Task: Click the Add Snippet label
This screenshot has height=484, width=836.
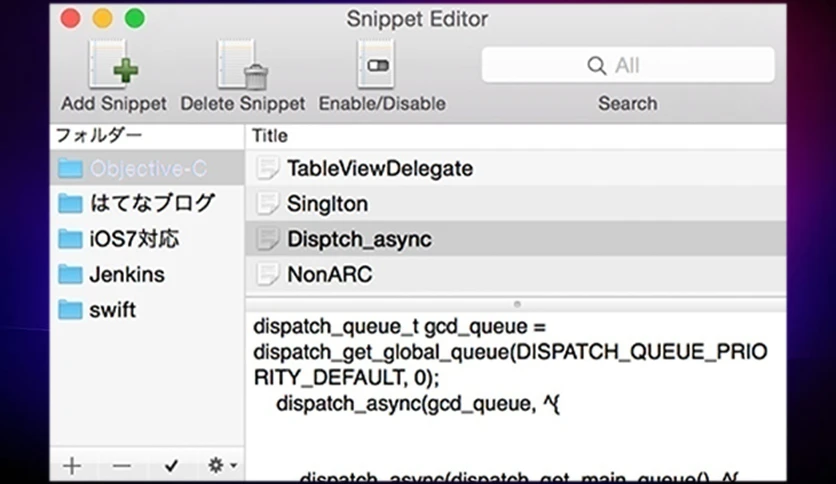Action: coord(114,103)
